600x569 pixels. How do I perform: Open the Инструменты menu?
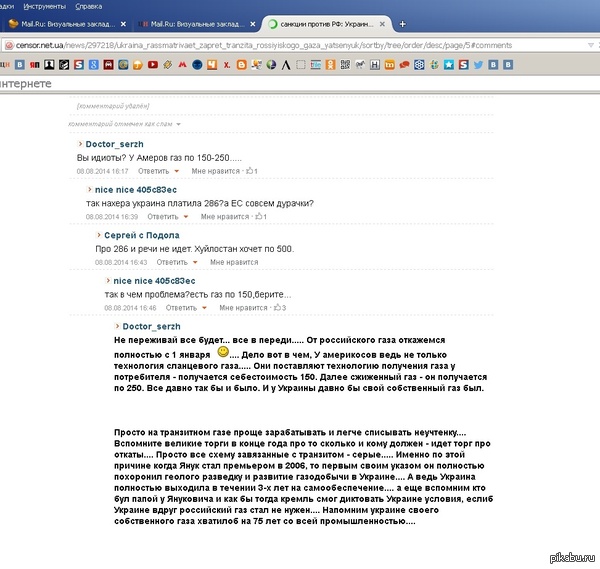click(43, 5)
